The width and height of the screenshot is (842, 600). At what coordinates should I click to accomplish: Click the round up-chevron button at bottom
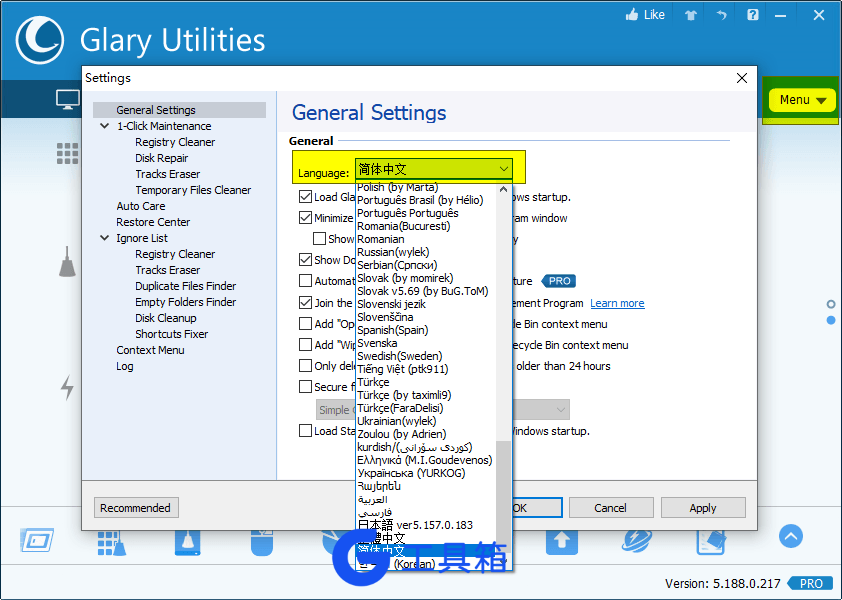coord(790,536)
